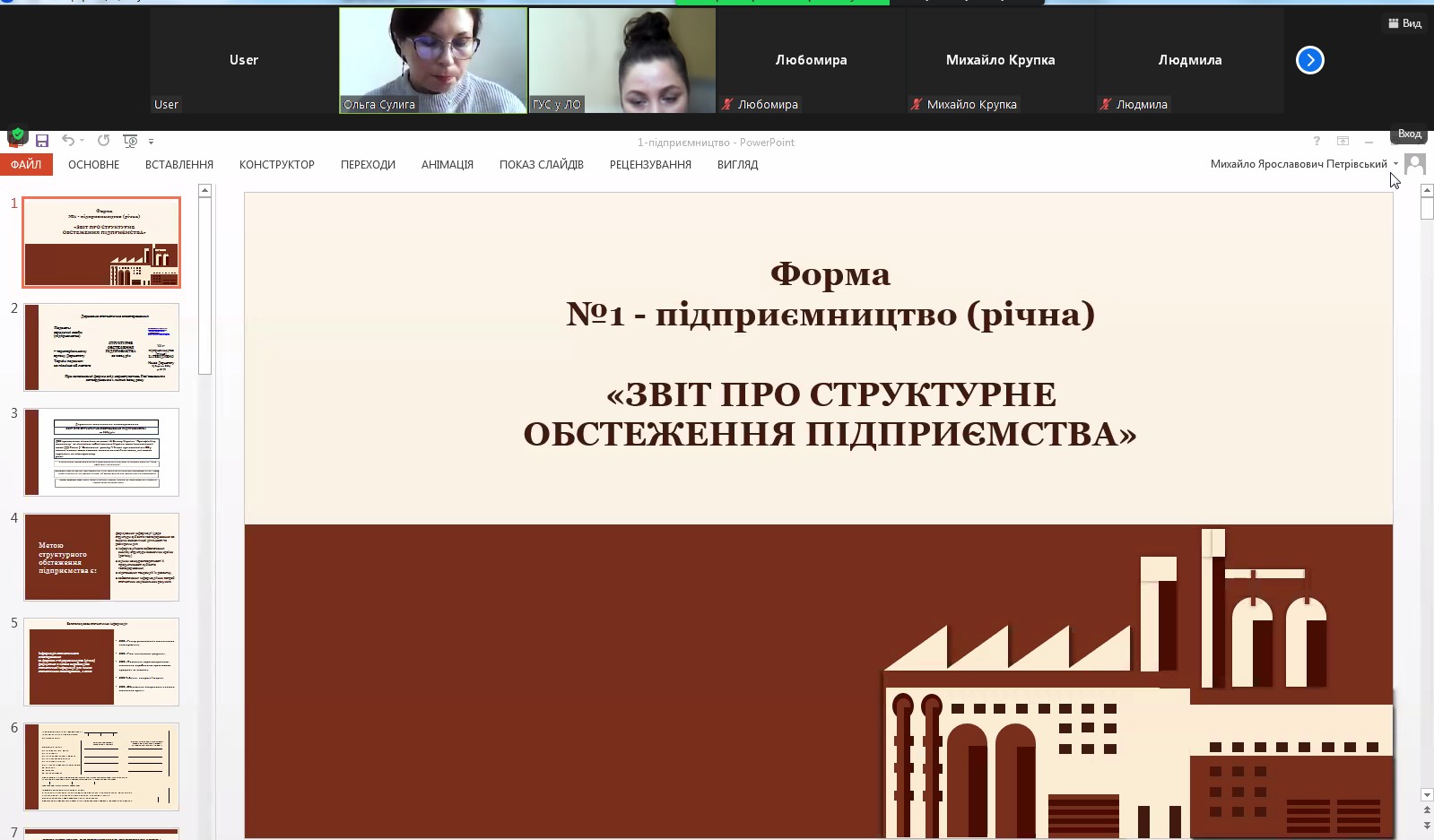This screenshot has height=840, width=1434.
Task: Switch to ПОКАЗ СЛАЙДІВ tab
Action: tap(542, 165)
